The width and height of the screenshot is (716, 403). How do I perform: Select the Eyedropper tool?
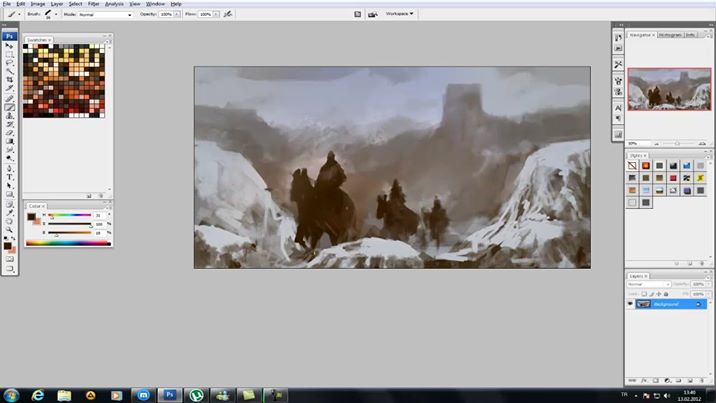[x=10, y=213]
